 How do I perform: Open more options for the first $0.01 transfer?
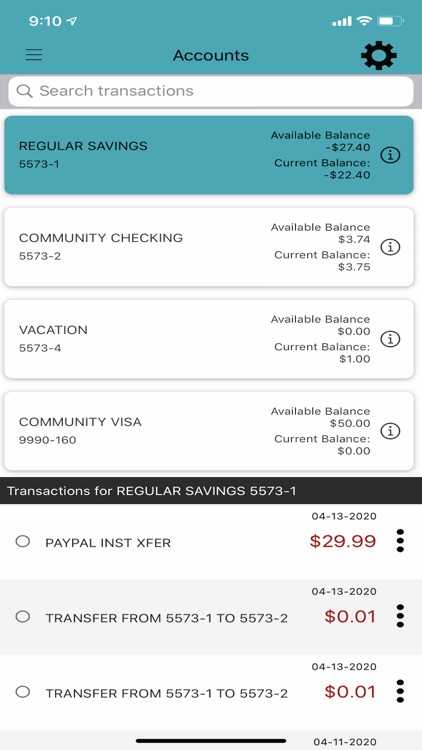[400, 616]
